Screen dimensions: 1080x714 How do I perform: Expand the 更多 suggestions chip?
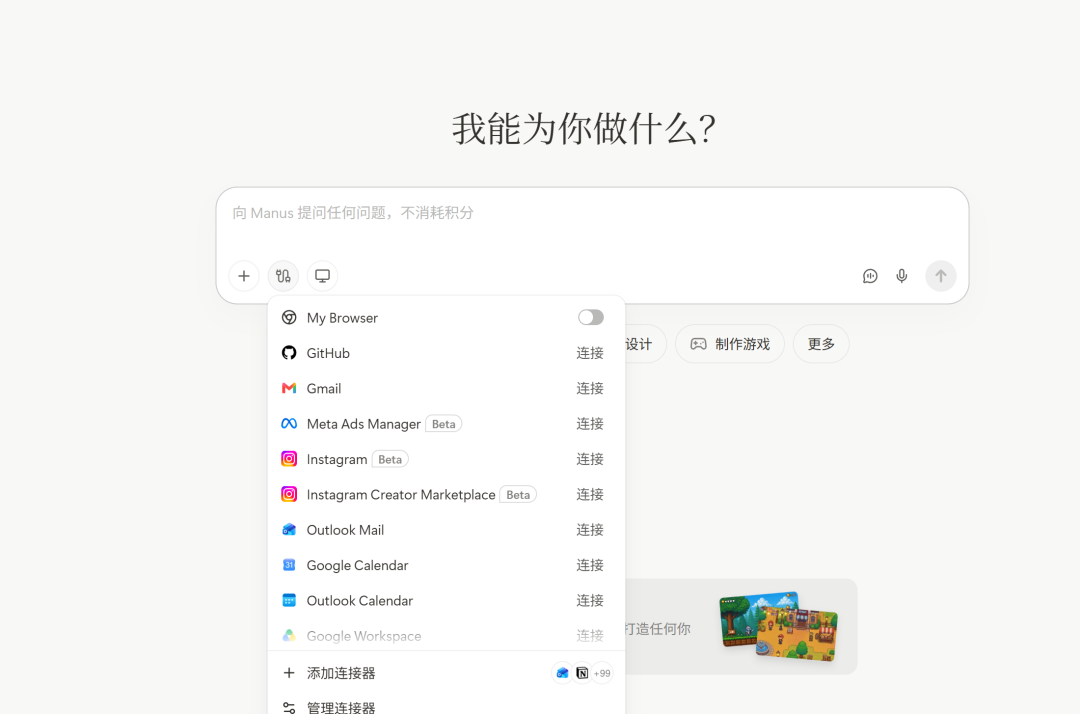821,344
